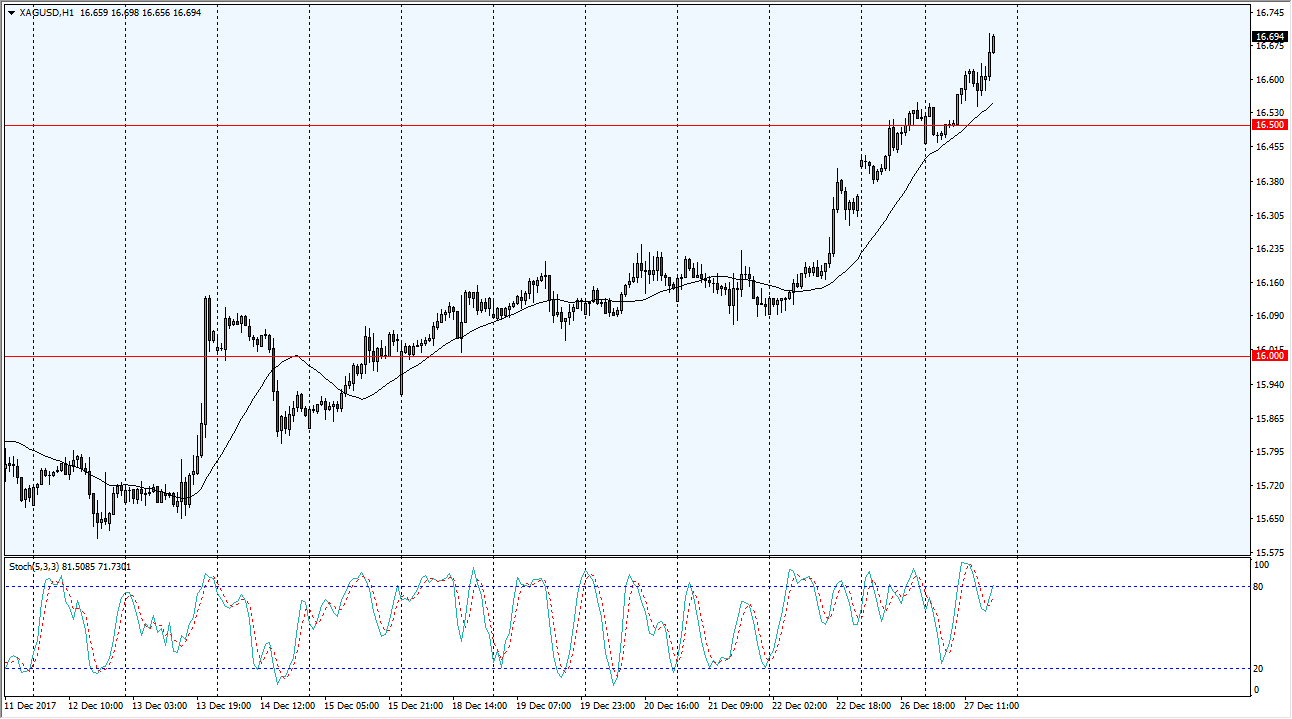
Task: Click the red horizontal line at 16.000
Action: pyautogui.click(x=600, y=356)
